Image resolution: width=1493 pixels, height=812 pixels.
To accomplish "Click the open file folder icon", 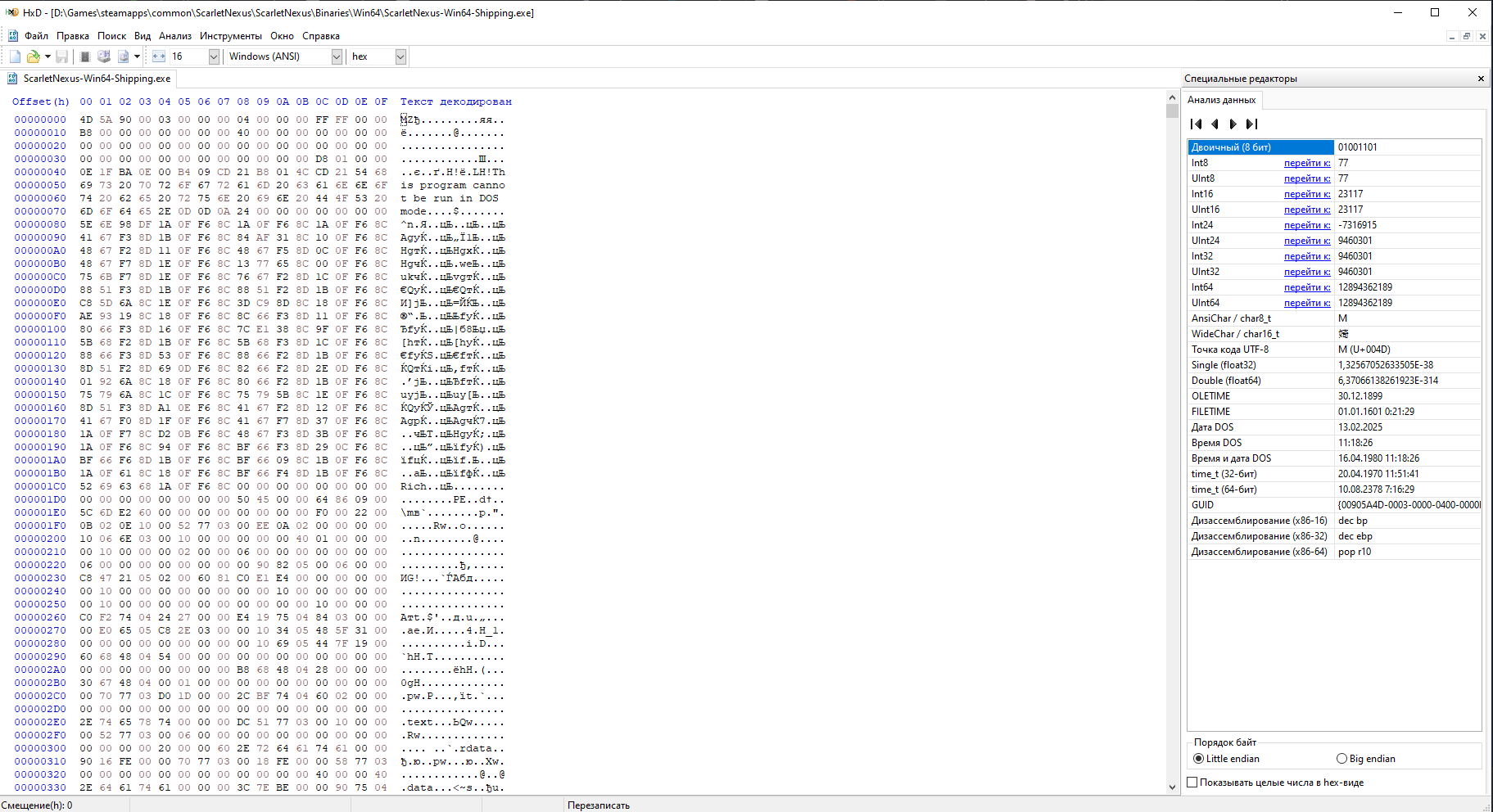I will (x=34, y=56).
